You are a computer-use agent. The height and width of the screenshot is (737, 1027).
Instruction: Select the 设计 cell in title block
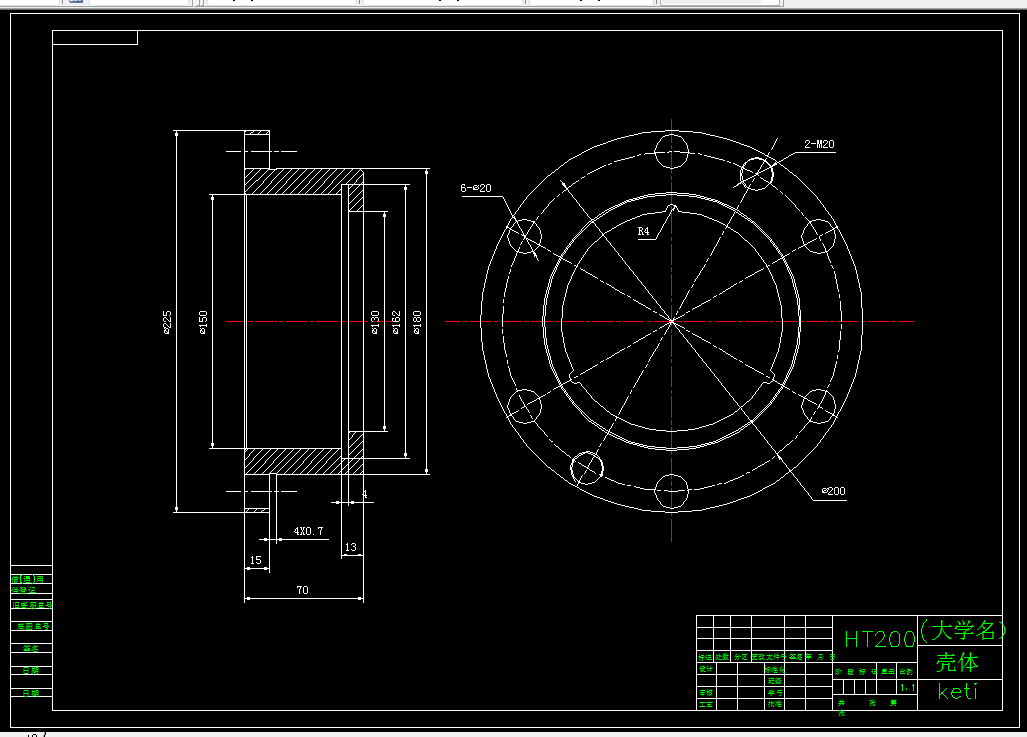705,669
